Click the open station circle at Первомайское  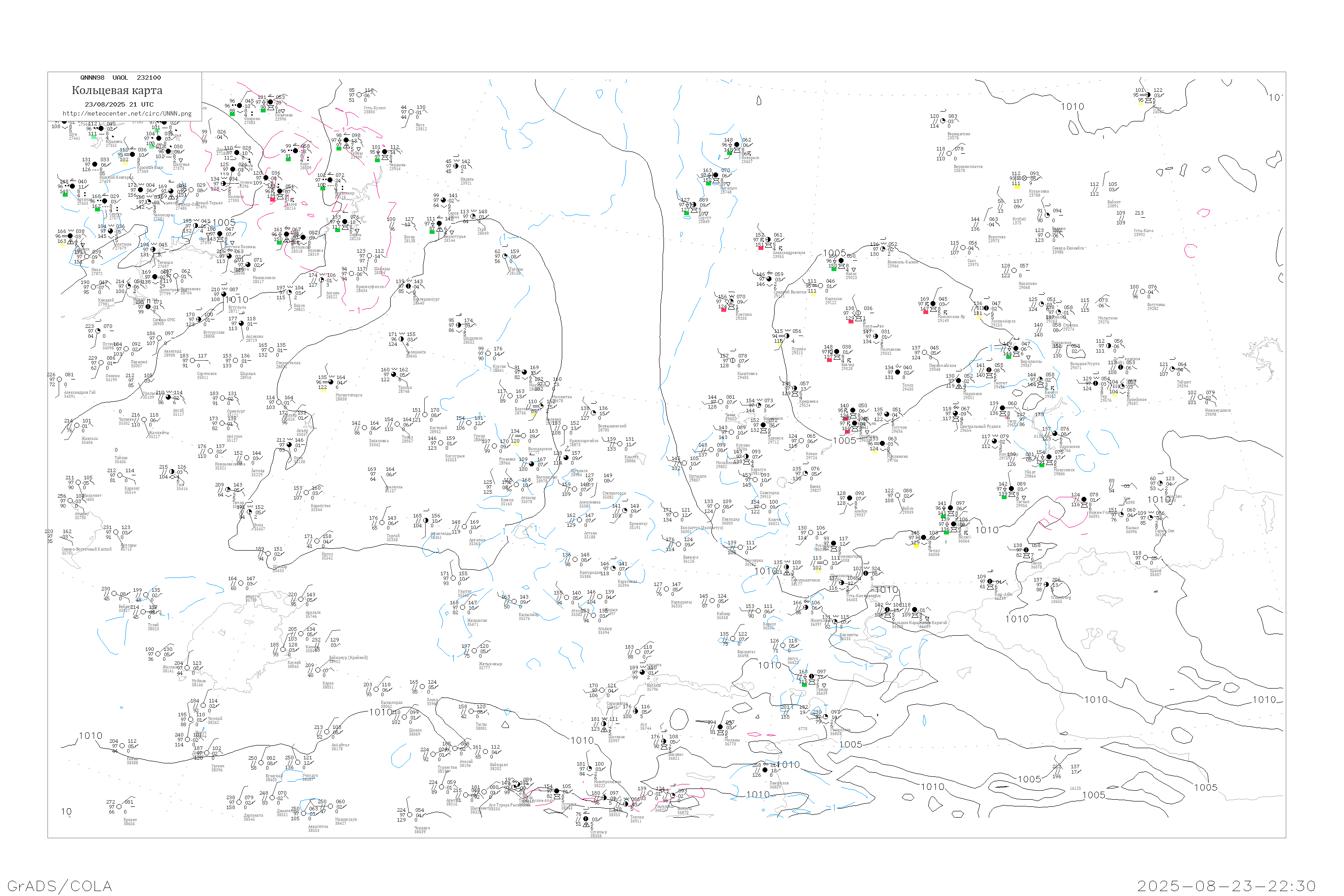point(924,353)
